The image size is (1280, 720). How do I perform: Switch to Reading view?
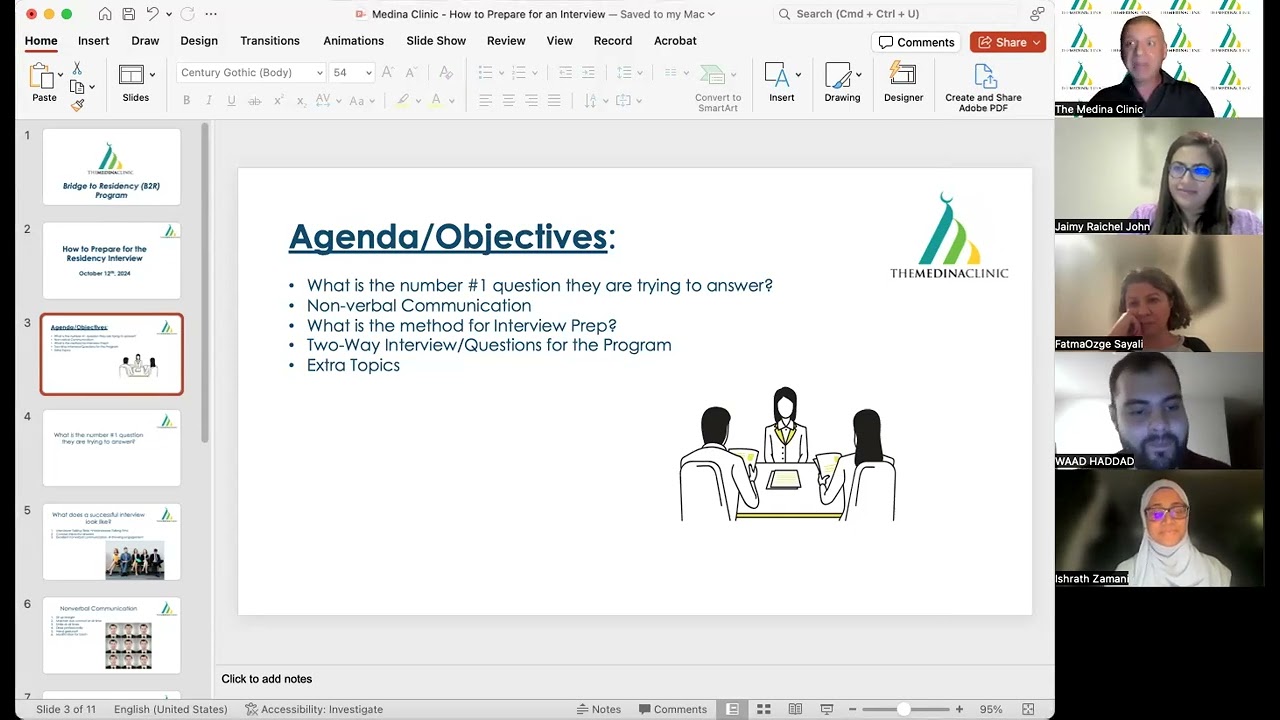(x=795, y=709)
